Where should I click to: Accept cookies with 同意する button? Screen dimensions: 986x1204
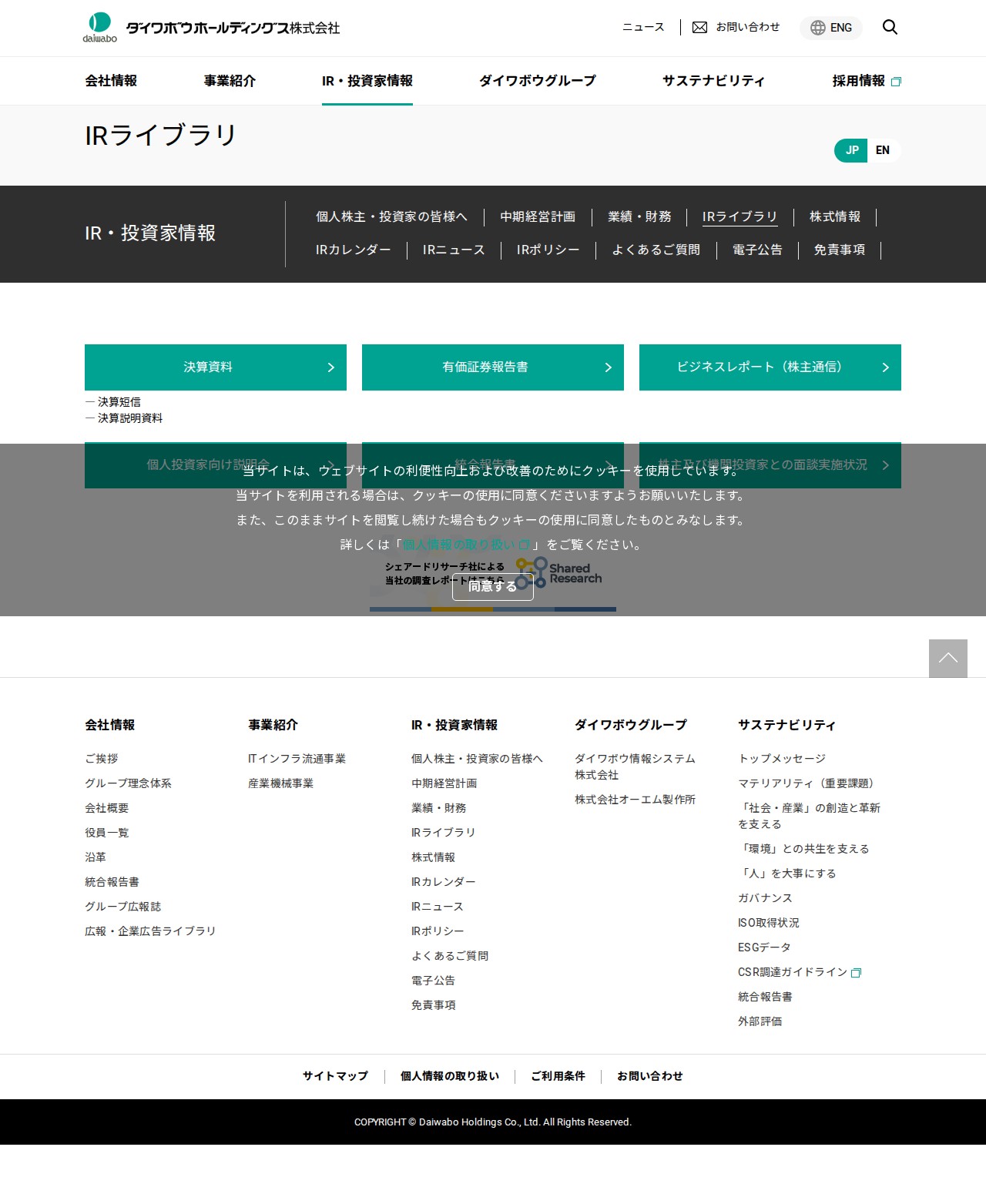[493, 586]
